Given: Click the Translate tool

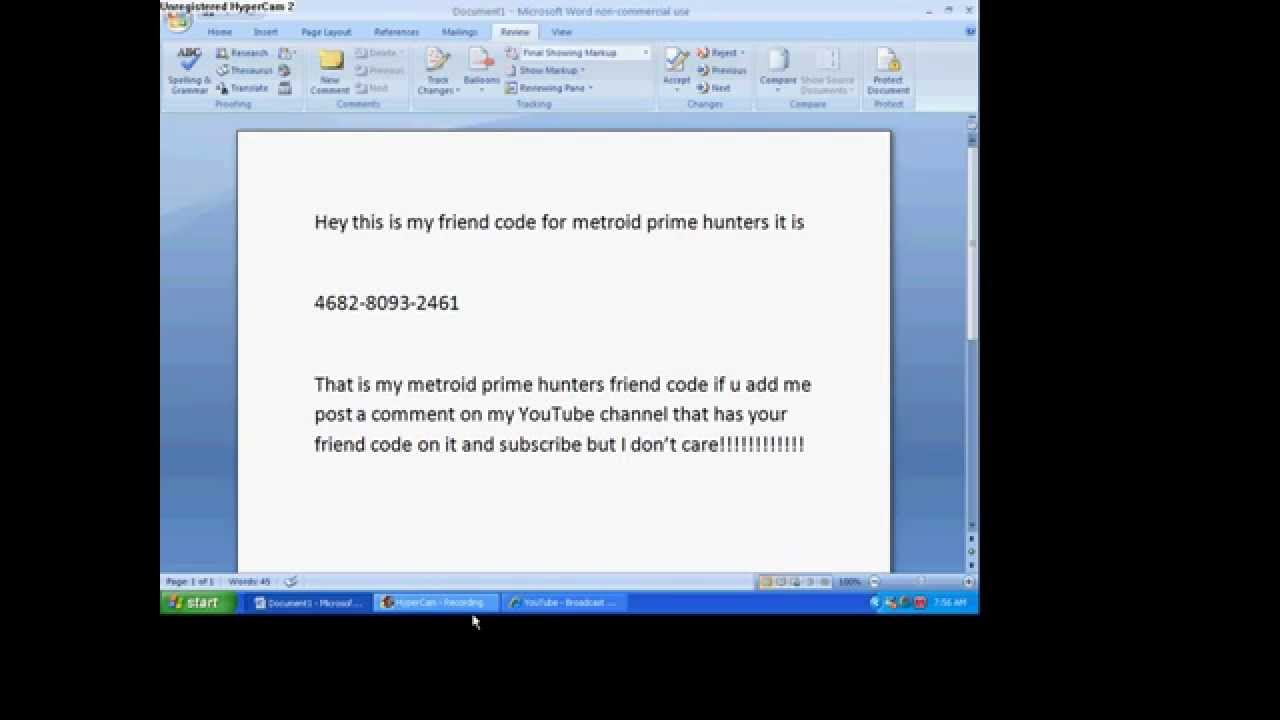Looking at the screenshot, I should coord(242,88).
